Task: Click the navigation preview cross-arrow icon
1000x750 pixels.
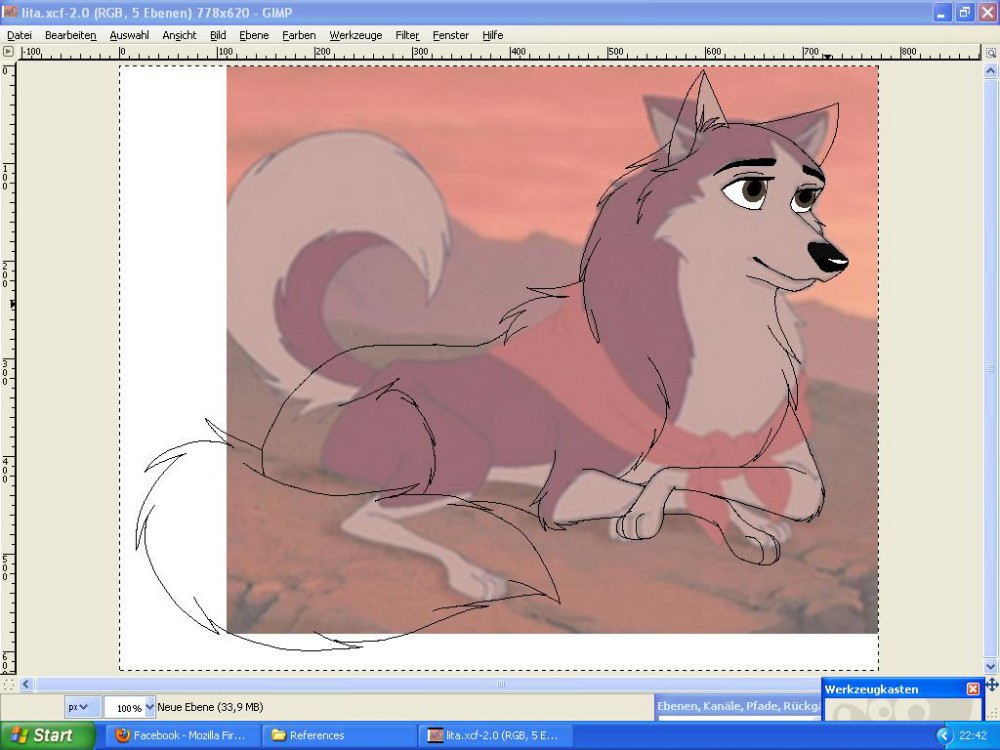Action: point(992,684)
